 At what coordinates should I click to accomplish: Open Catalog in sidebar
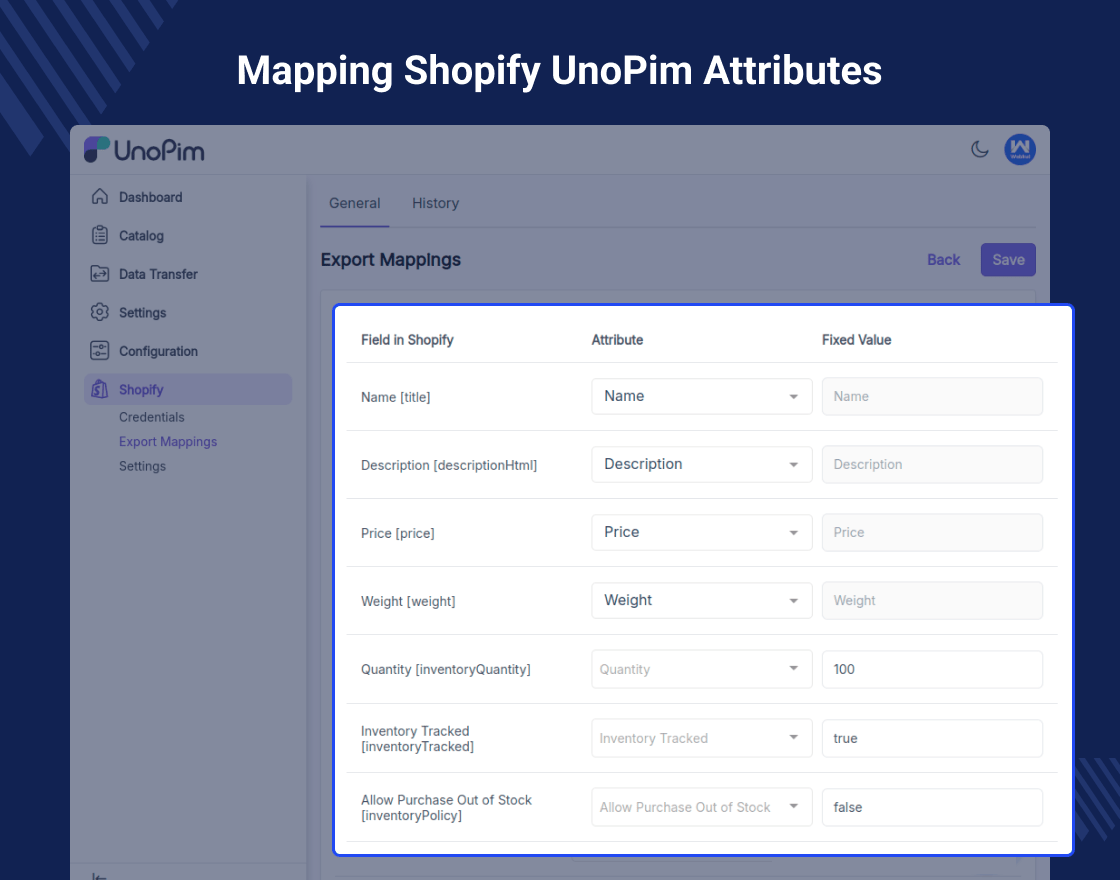pyautogui.click(x=141, y=236)
